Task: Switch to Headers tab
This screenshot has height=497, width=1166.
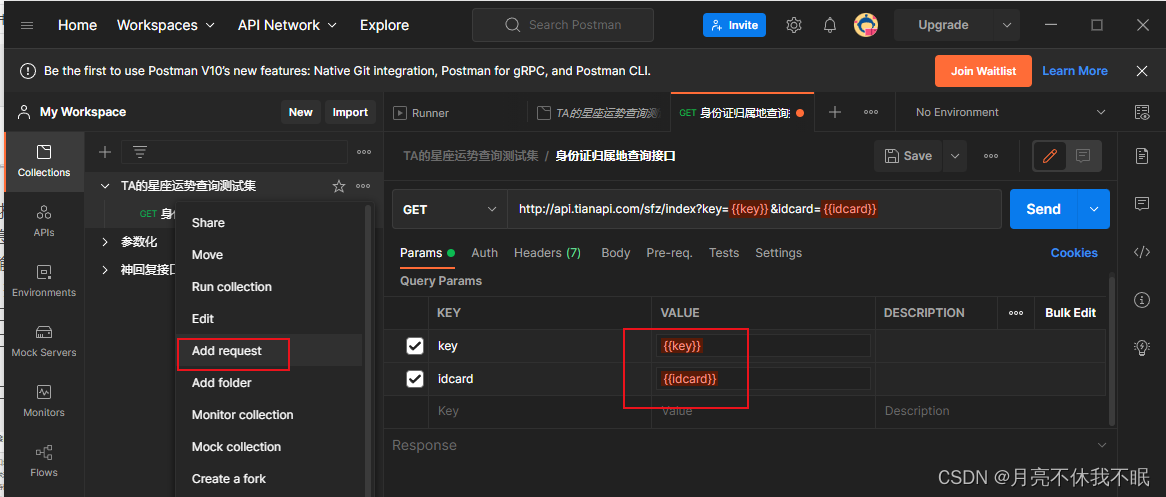Action: 547,253
